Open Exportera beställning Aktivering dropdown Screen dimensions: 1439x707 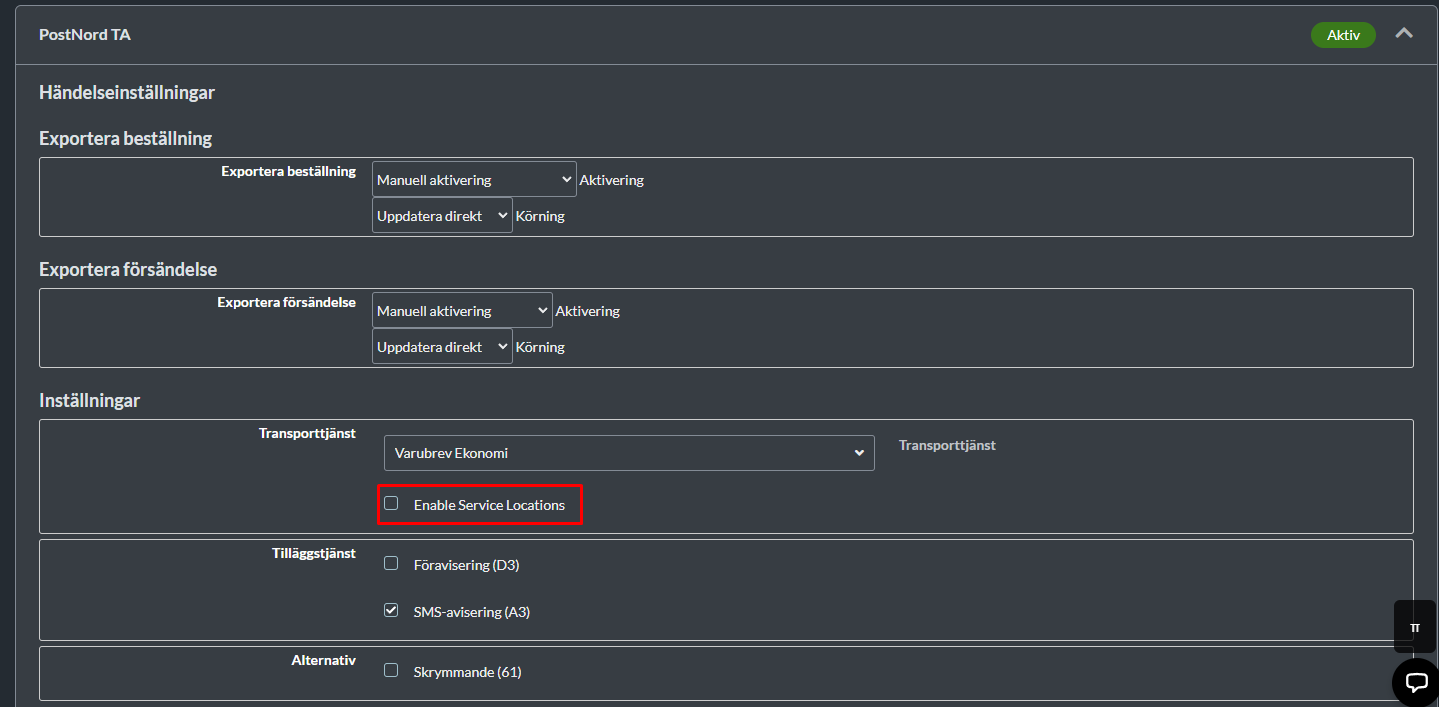click(x=474, y=180)
